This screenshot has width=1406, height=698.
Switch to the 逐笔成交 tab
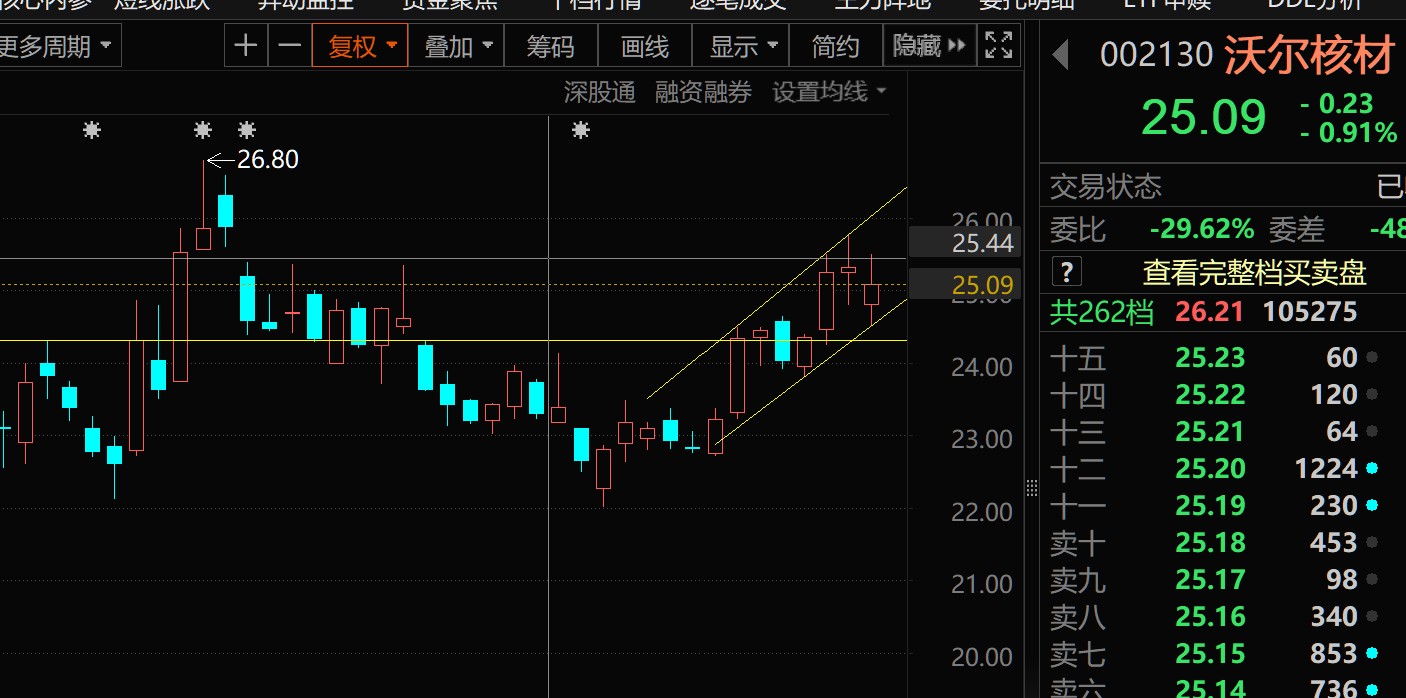tap(738, 5)
